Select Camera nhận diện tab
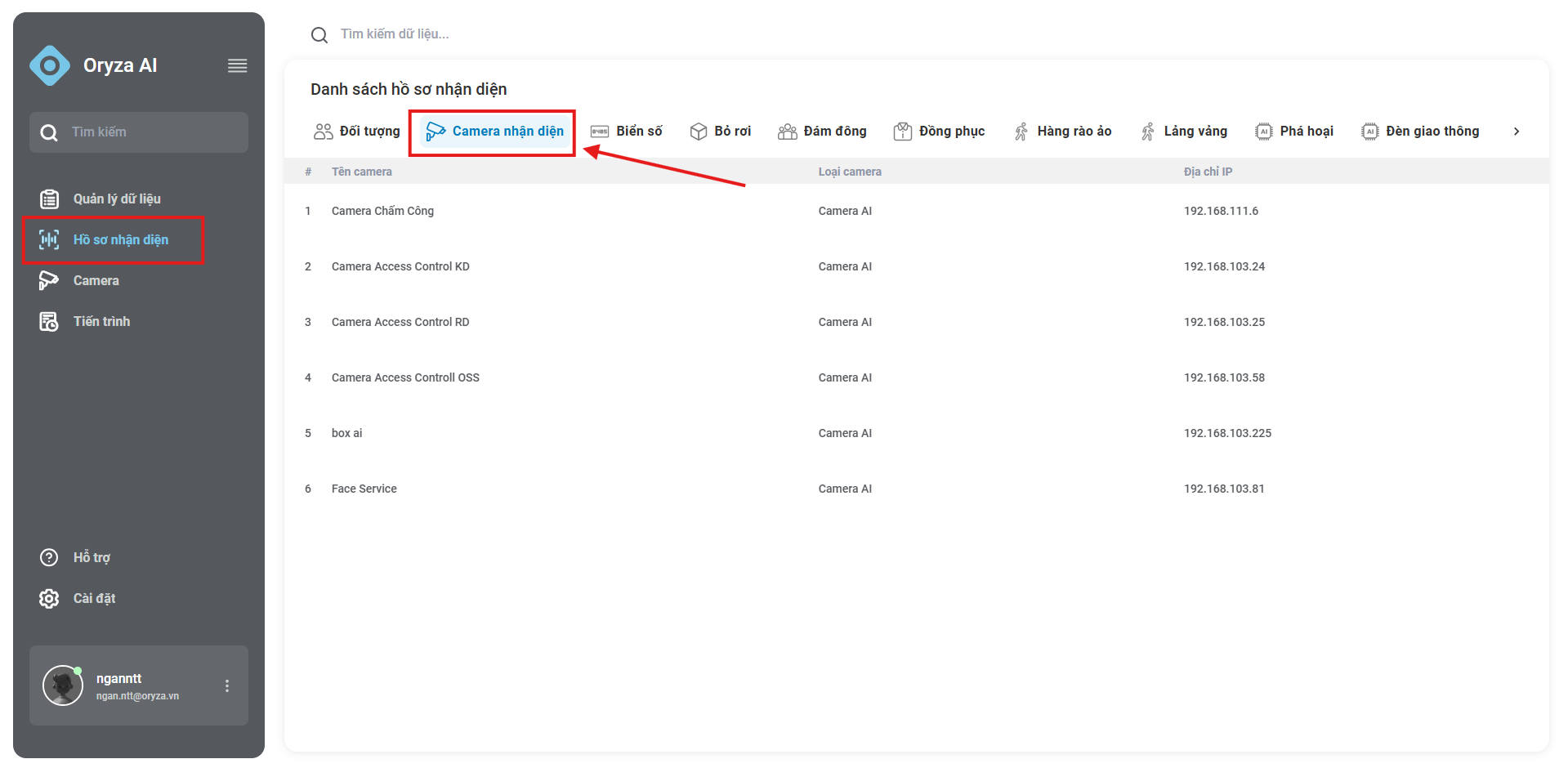Image resolution: width=1568 pixels, height=768 pixels. [495, 132]
